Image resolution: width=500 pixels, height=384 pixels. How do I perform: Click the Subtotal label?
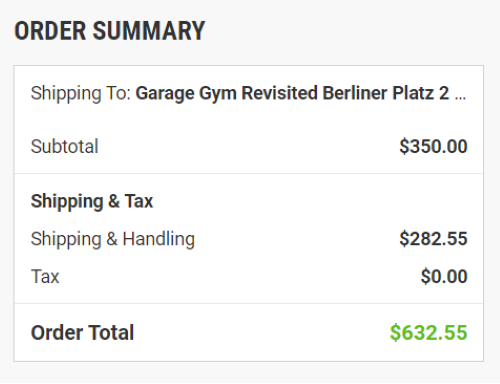pyautogui.click(x=64, y=146)
